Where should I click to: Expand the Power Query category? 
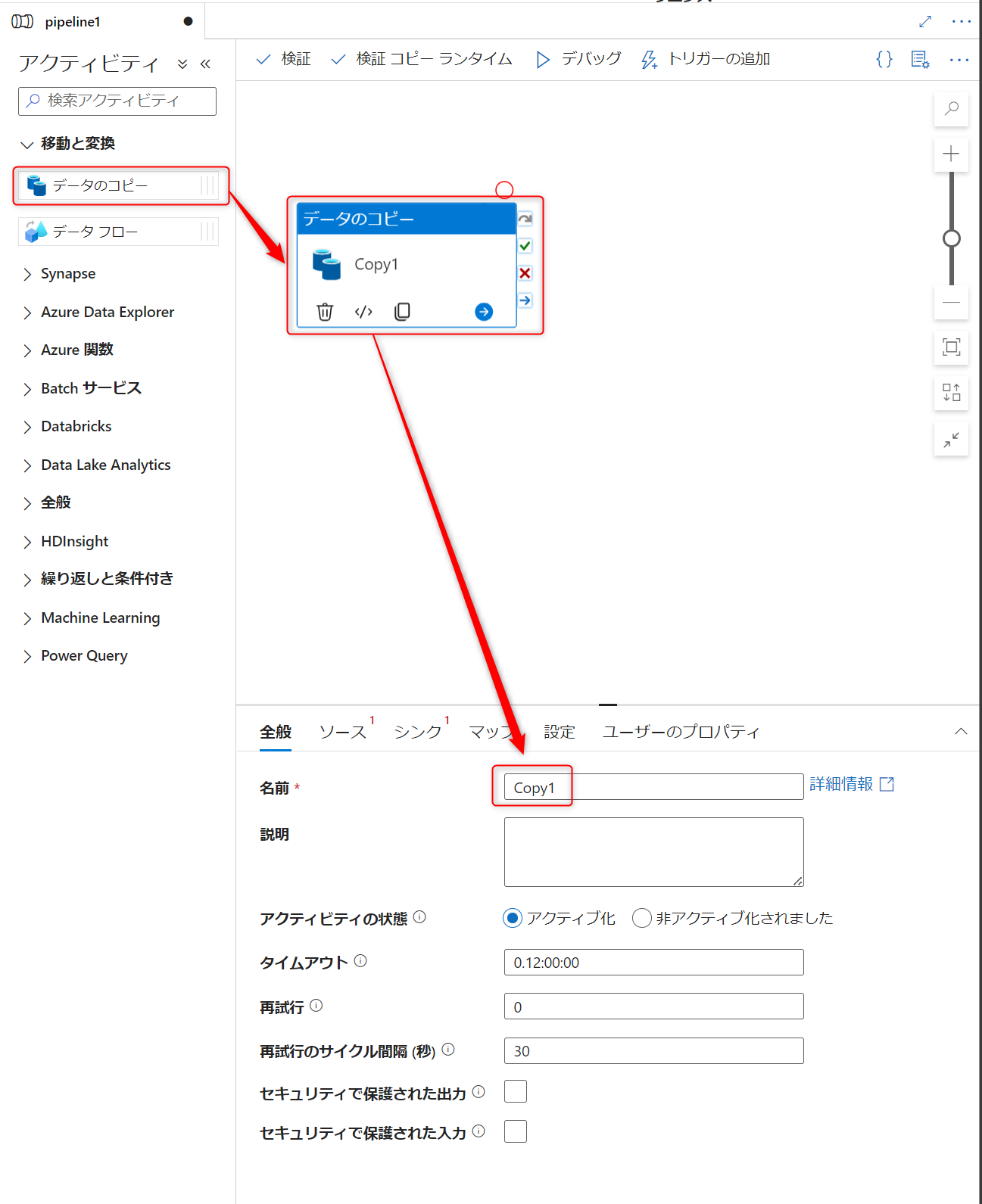(75, 656)
